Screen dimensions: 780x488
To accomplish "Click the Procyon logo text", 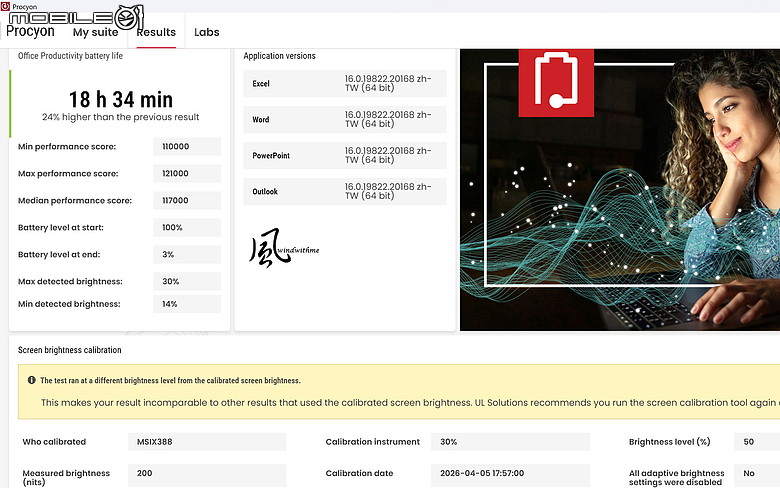I will click(x=30, y=31).
